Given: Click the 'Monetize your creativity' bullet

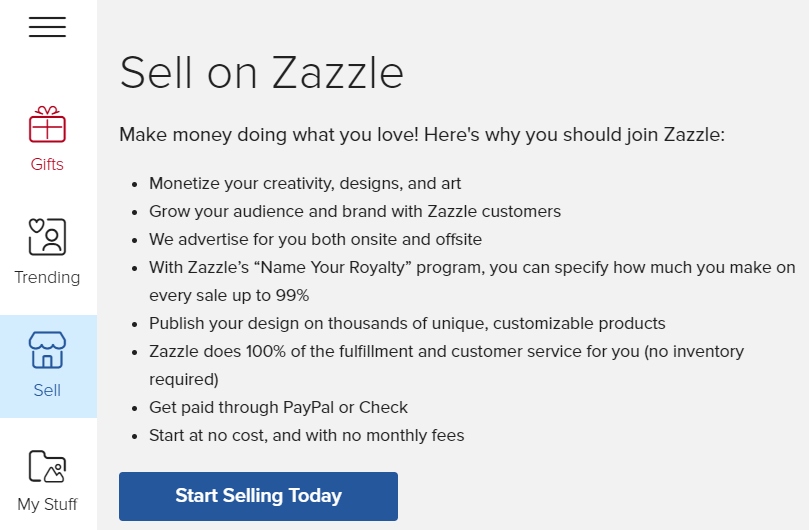Looking at the screenshot, I should 305,183.
